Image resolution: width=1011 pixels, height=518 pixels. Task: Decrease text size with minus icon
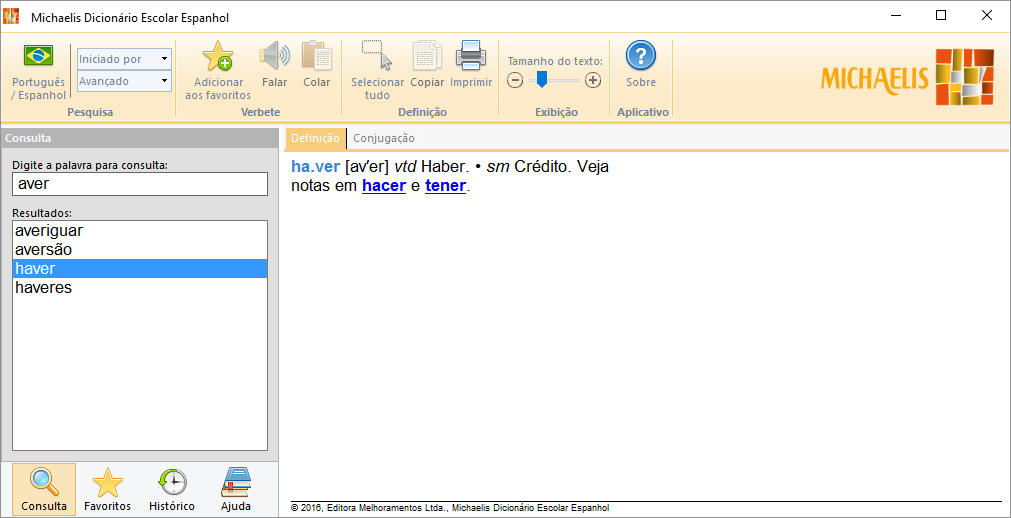pos(515,80)
